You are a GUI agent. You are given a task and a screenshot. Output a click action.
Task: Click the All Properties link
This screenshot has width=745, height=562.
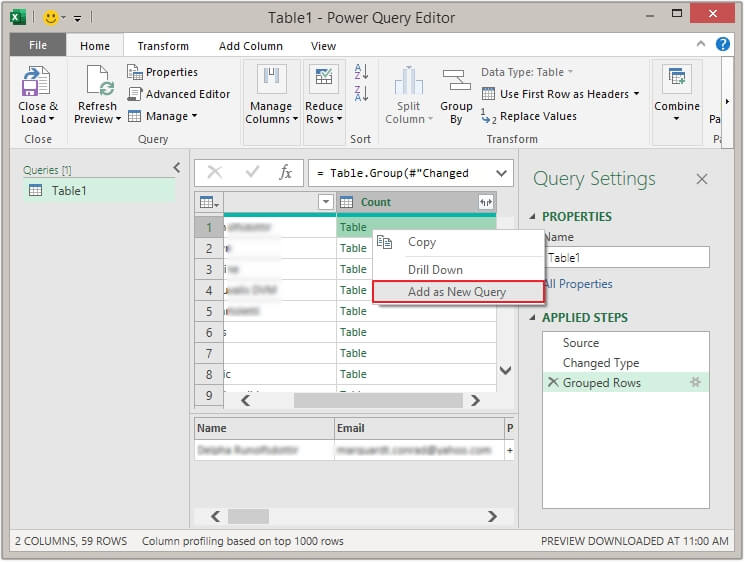tap(577, 284)
